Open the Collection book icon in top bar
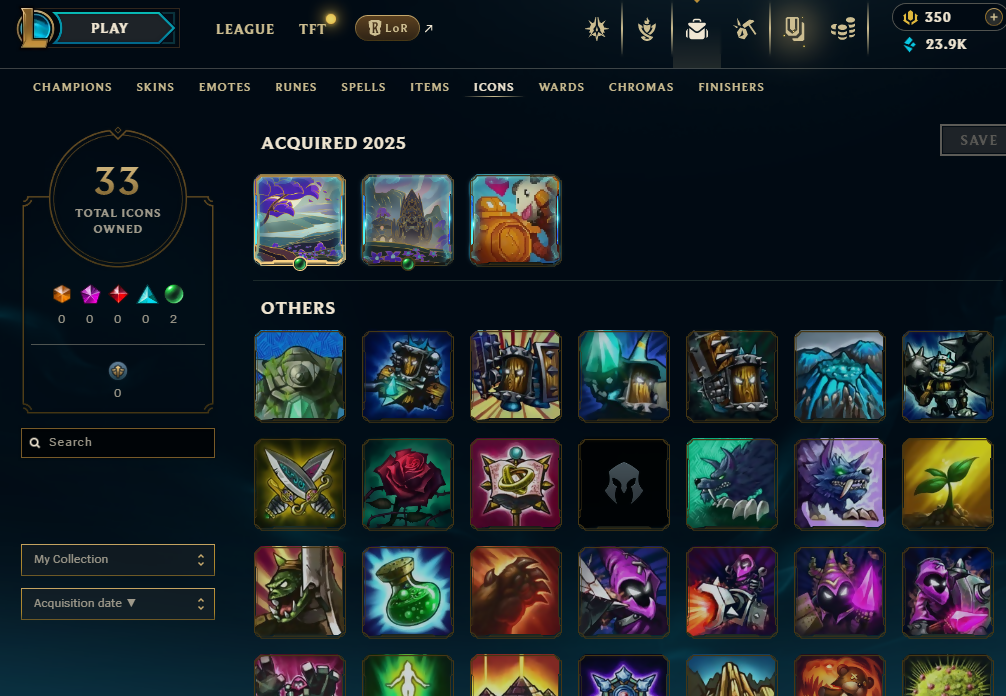1006x696 pixels. click(x=794, y=29)
